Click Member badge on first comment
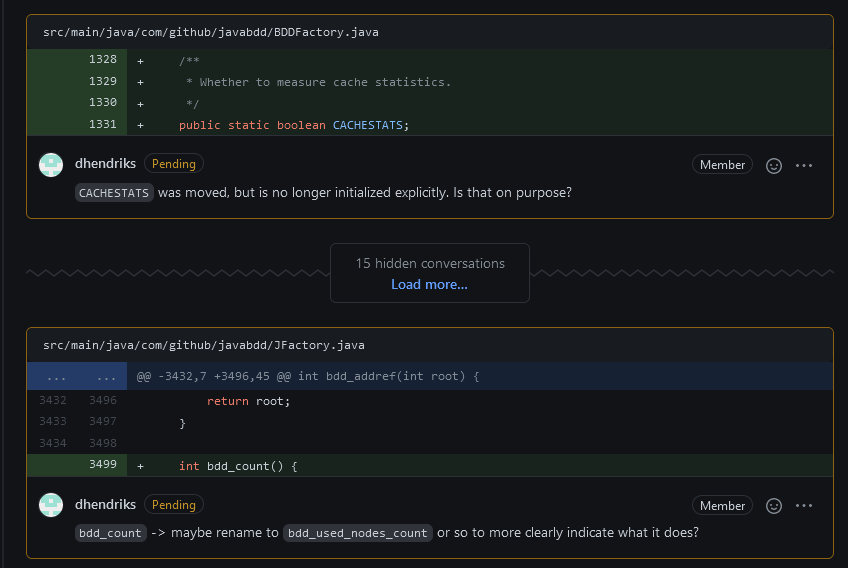 pos(722,165)
